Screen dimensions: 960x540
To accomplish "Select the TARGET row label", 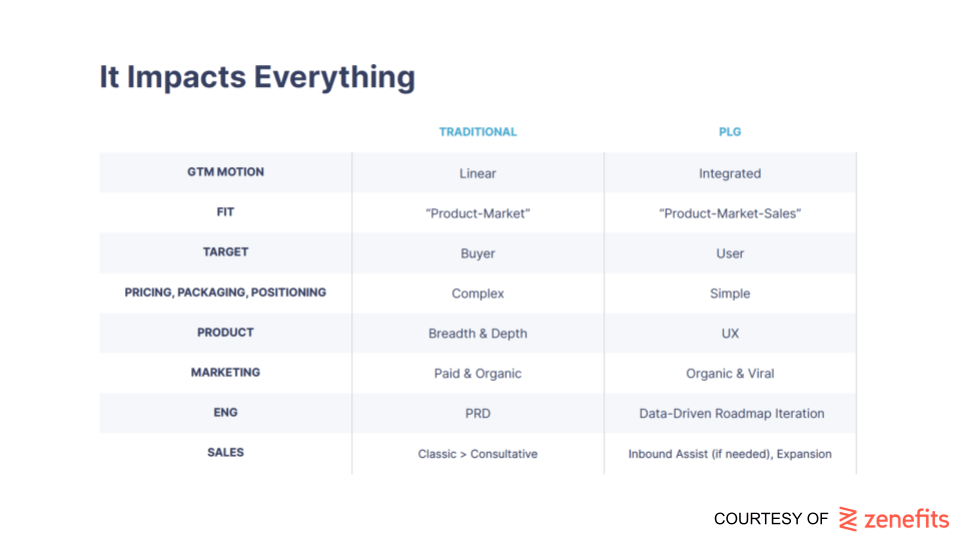I will point(225,252).
